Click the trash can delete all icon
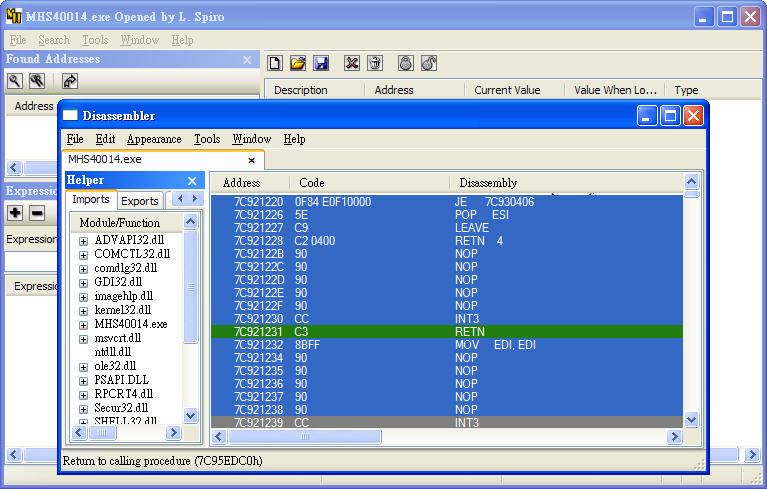The image size is (767, 489). pyautogui.click(x=375, y=63)
